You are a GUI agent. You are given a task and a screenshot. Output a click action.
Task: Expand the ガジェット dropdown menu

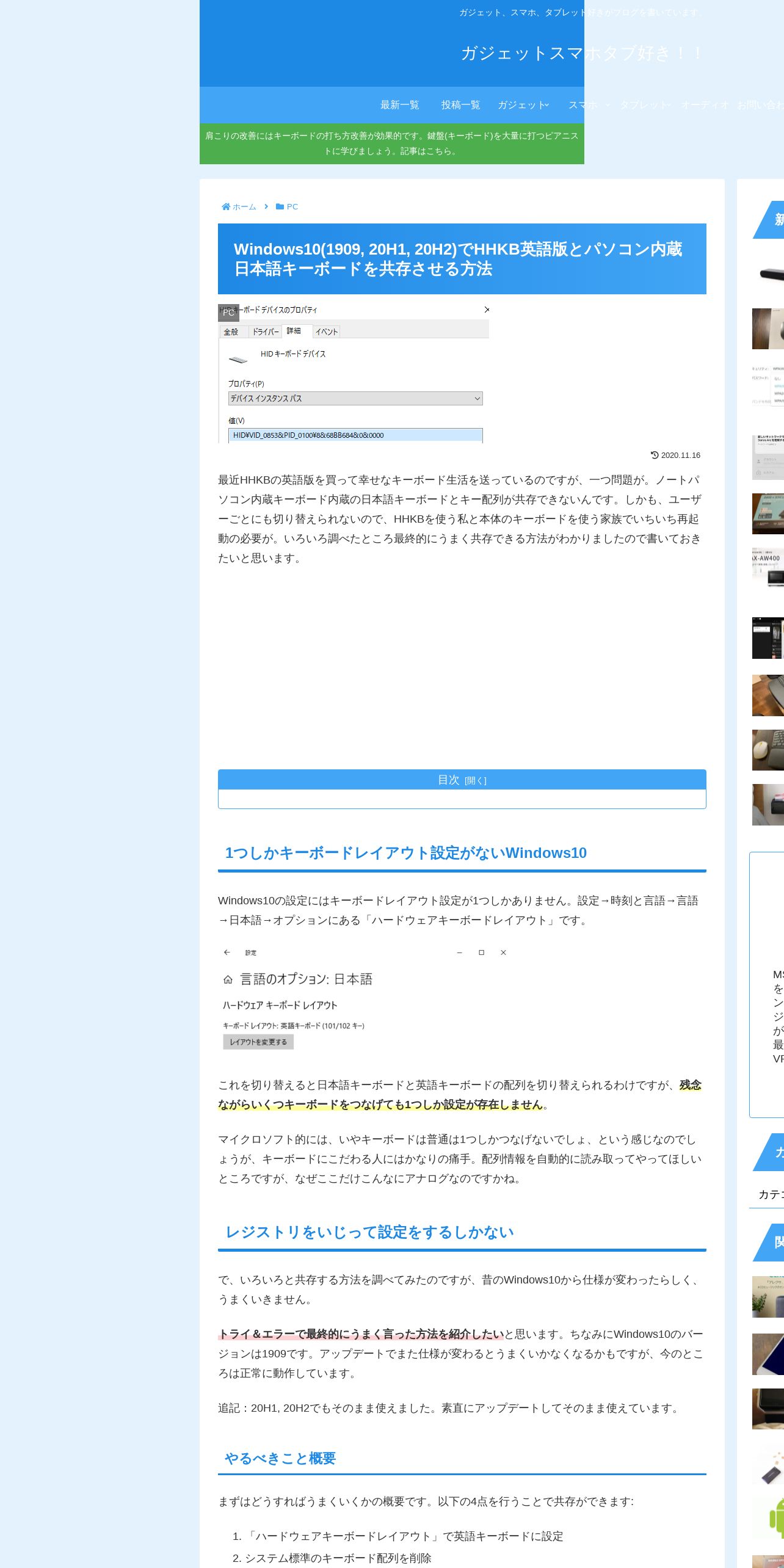click(523, 105)
